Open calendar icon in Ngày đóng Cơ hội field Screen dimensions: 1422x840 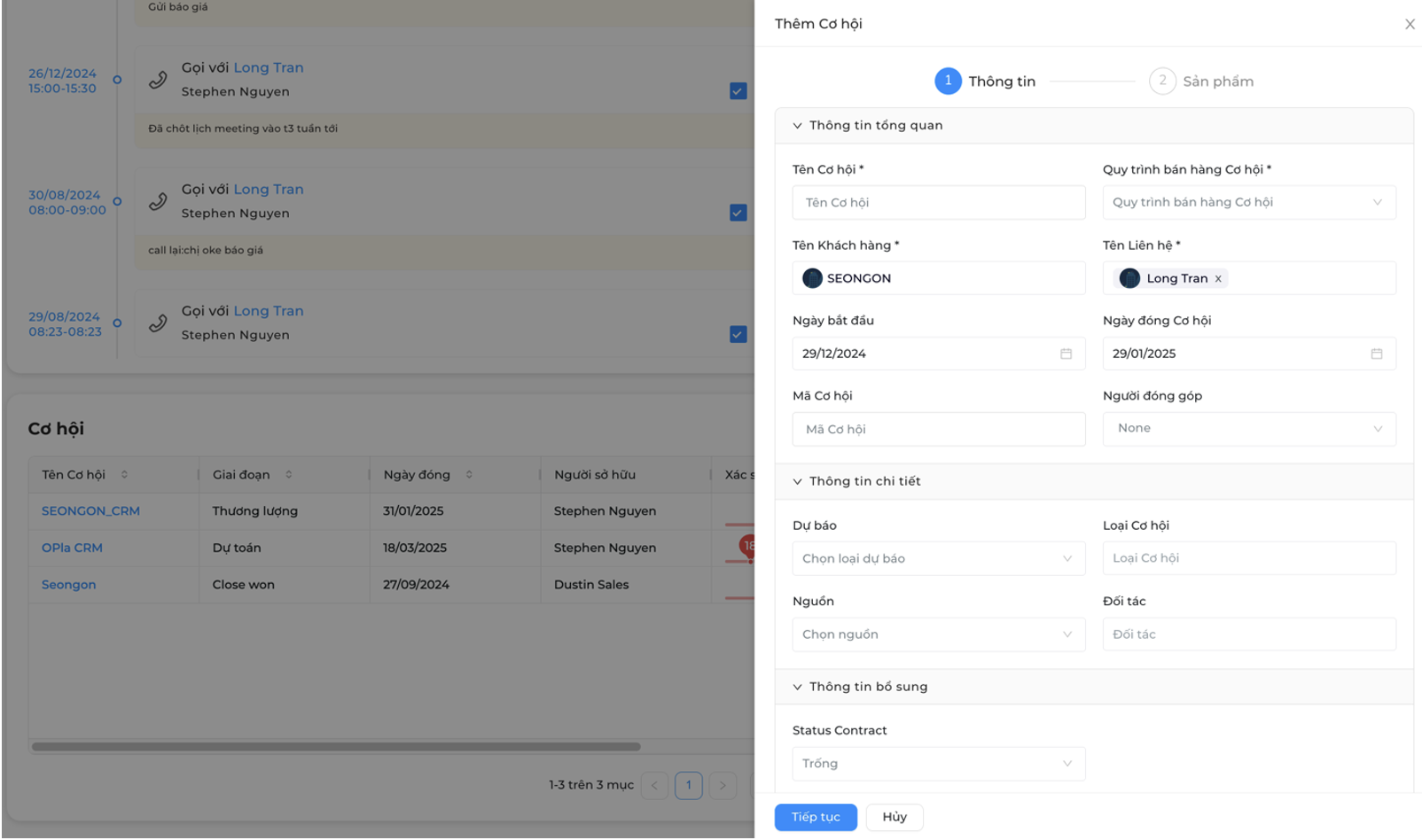coord(1376,354)
